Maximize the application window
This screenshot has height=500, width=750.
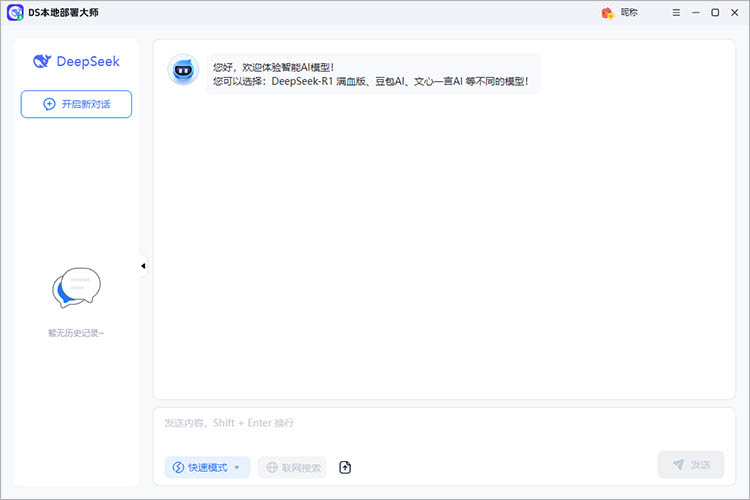pyautogui.click(x=715, y=12)
